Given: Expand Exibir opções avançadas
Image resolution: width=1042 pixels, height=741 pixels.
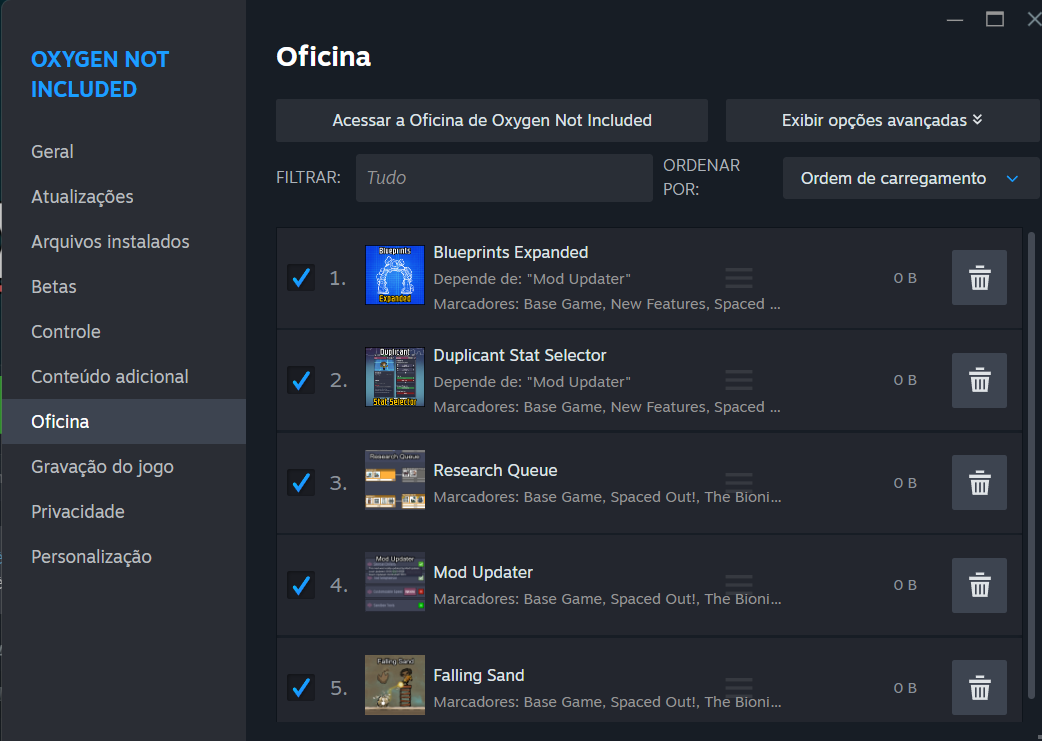Looking at the screenshot, I should pyautogui.click(x=883, y=120).
